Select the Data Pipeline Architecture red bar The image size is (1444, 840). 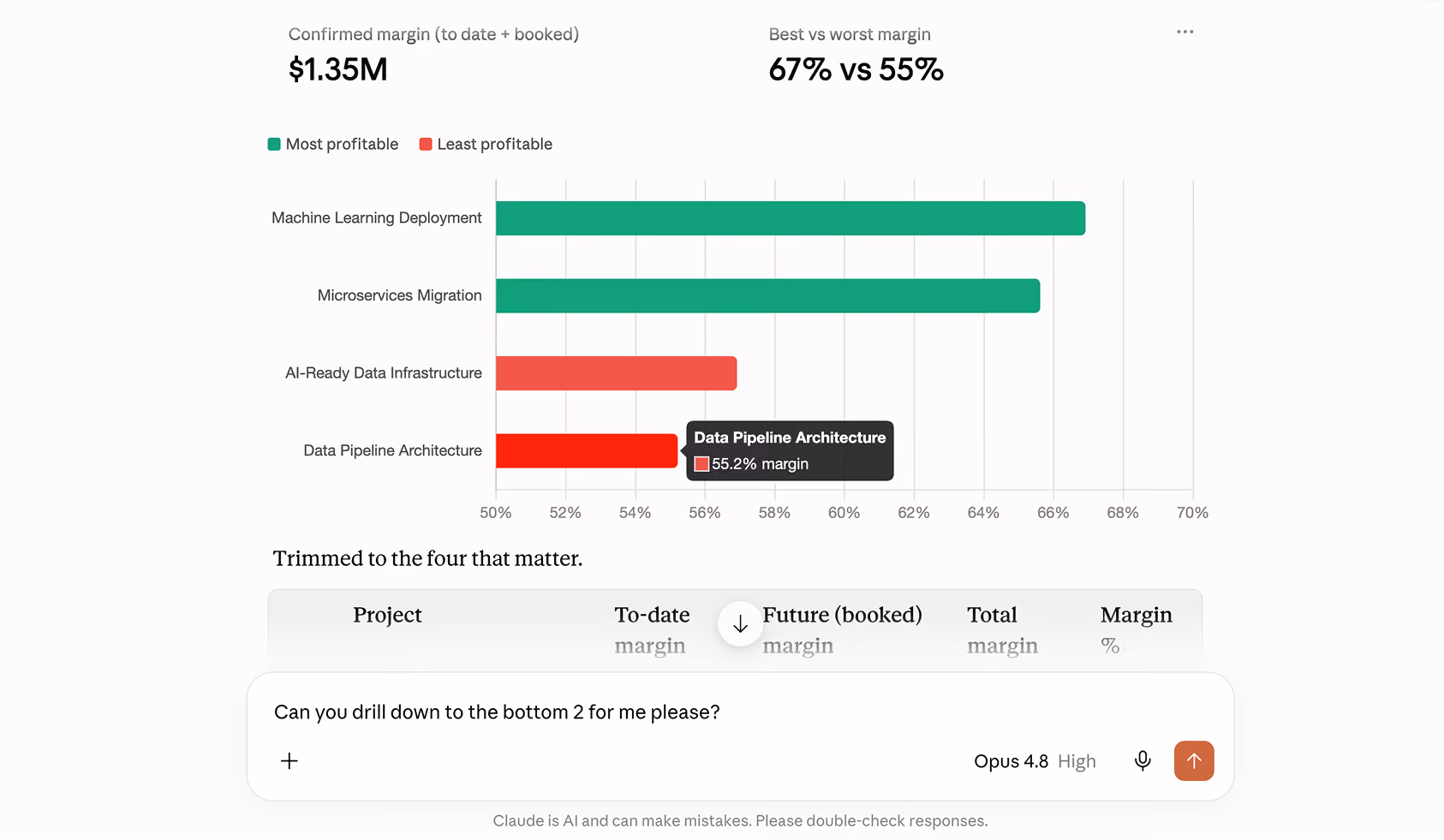587,451
